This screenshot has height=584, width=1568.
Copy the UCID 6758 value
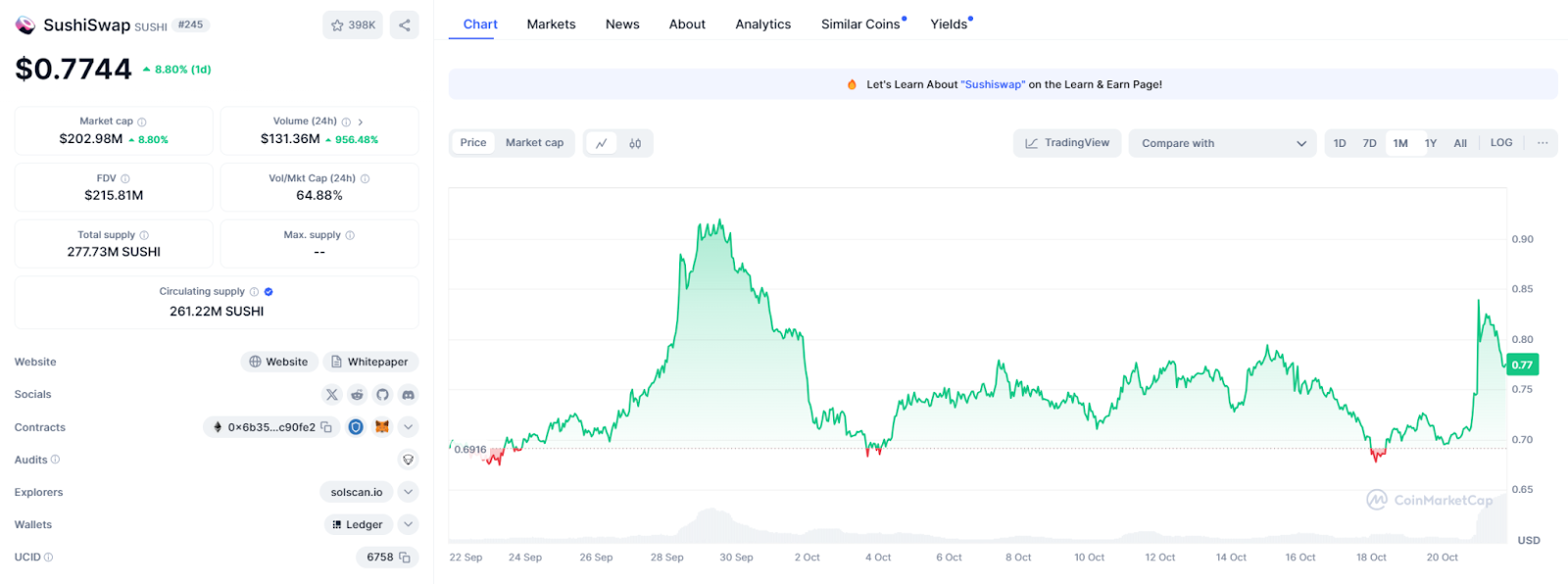[x=404, y=558]
